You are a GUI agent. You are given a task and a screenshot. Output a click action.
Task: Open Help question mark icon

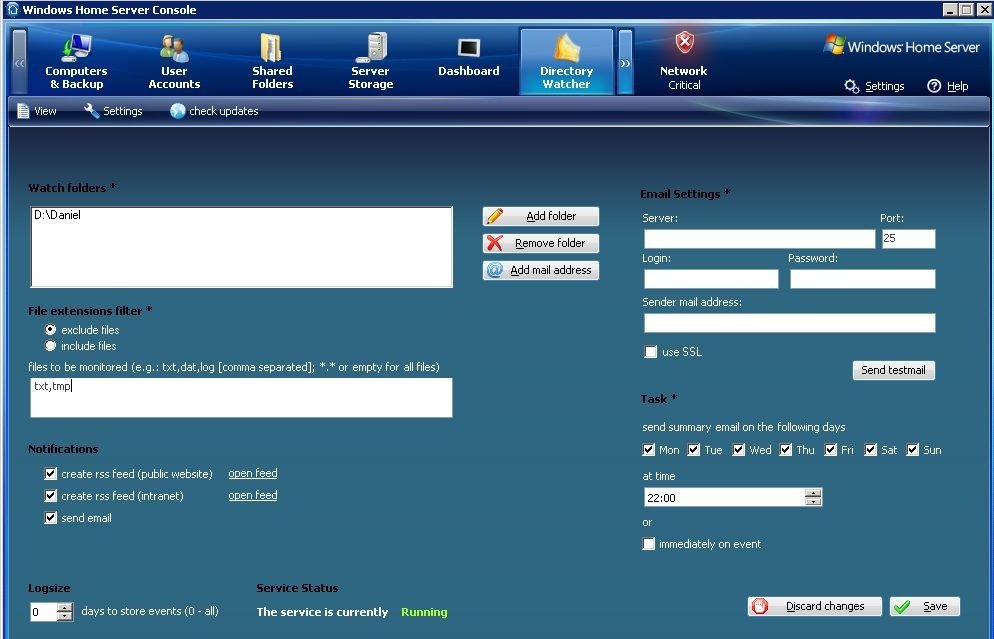[934, 86]
